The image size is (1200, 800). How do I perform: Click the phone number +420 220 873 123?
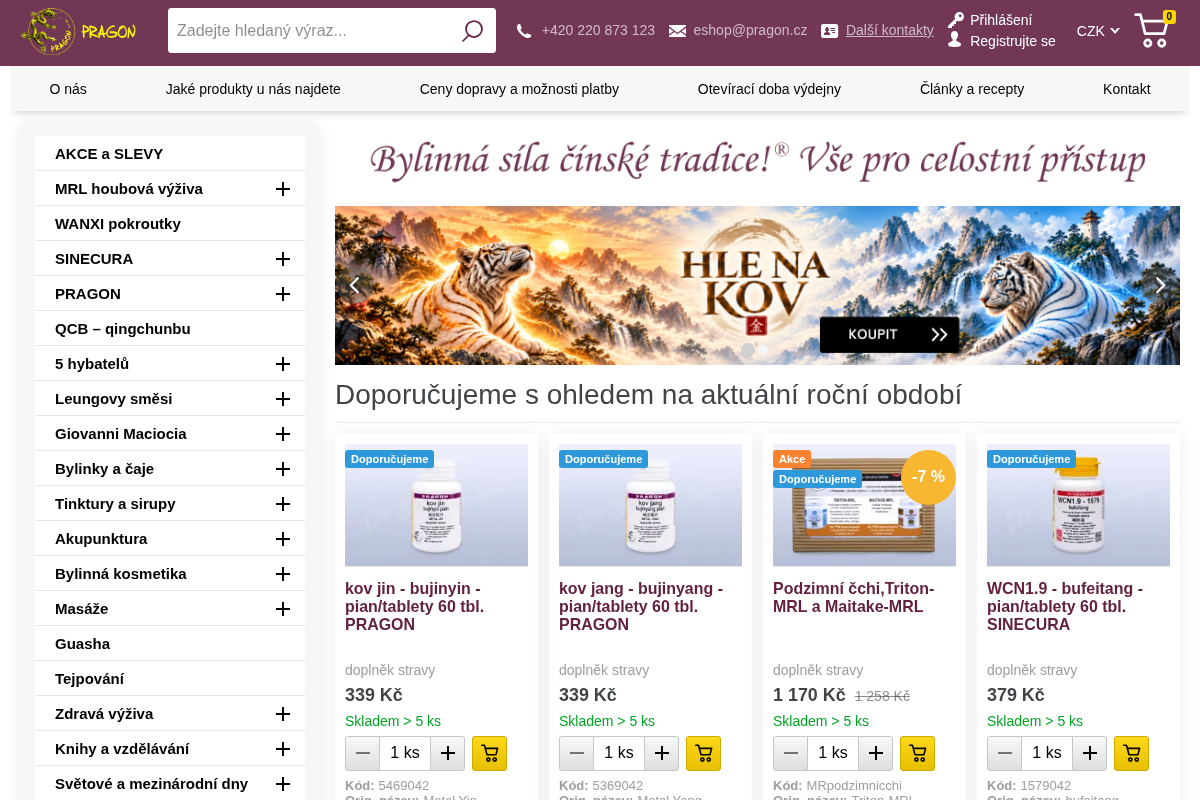point(598,30)
